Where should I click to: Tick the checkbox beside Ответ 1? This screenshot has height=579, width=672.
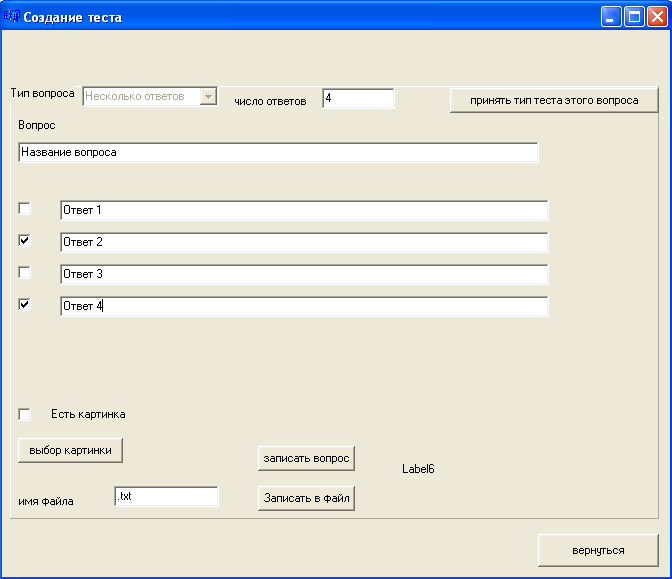click(24, 209)
